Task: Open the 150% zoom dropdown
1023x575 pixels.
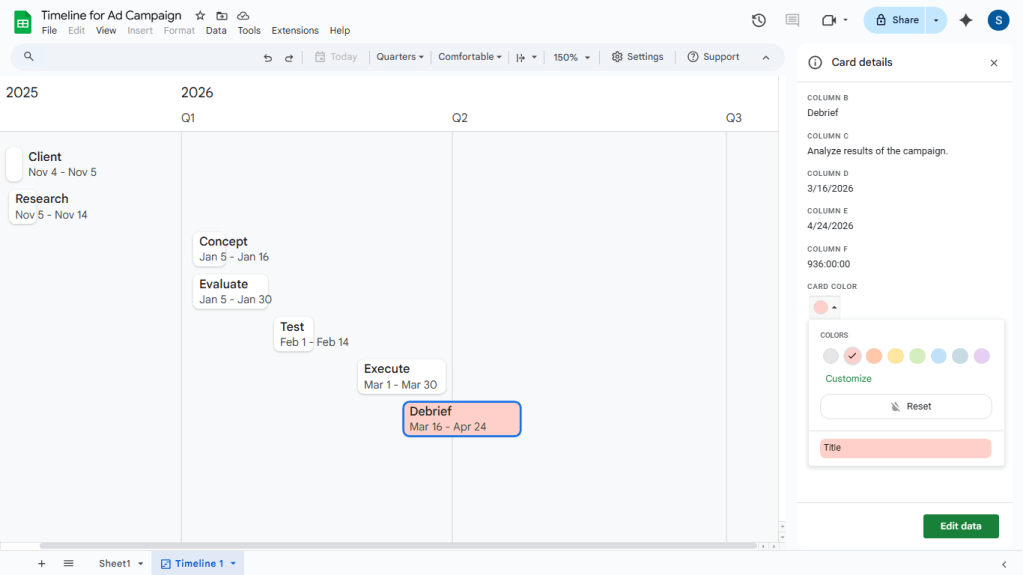Action: tap(572, 57)
